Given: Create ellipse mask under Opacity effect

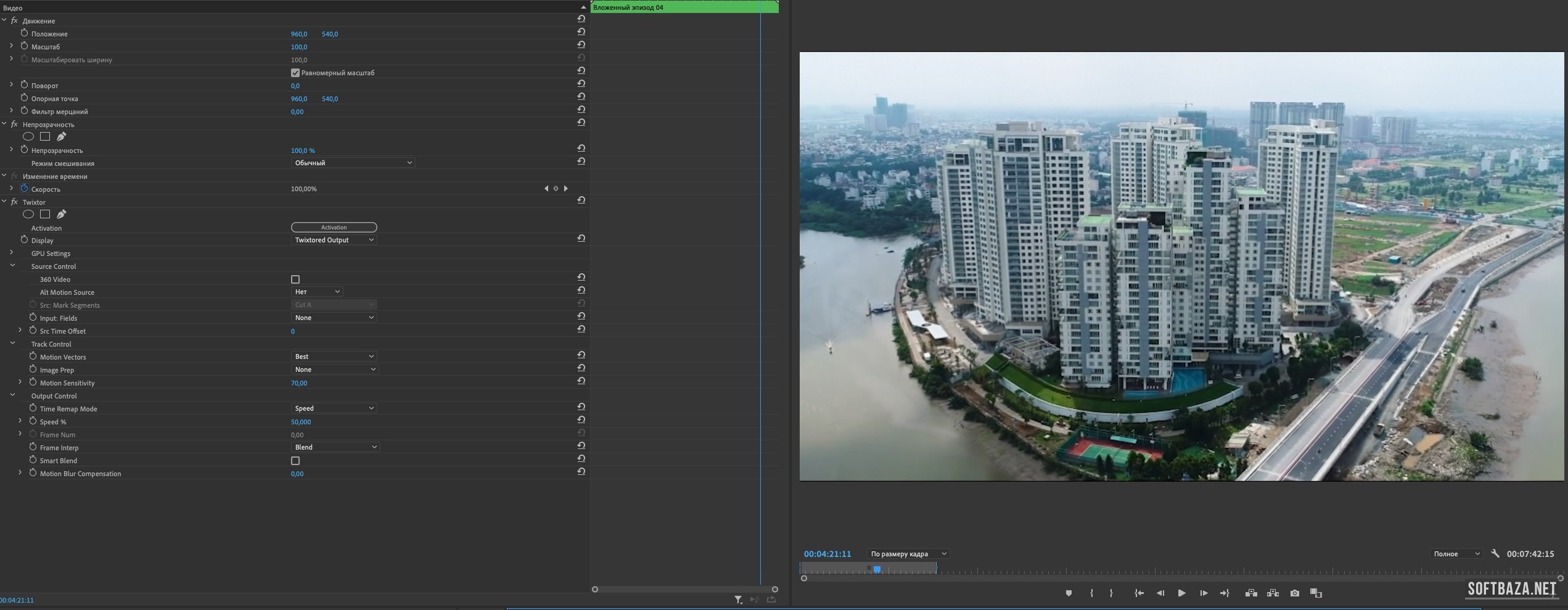Looking at the screenshot, I should point(28,136).
